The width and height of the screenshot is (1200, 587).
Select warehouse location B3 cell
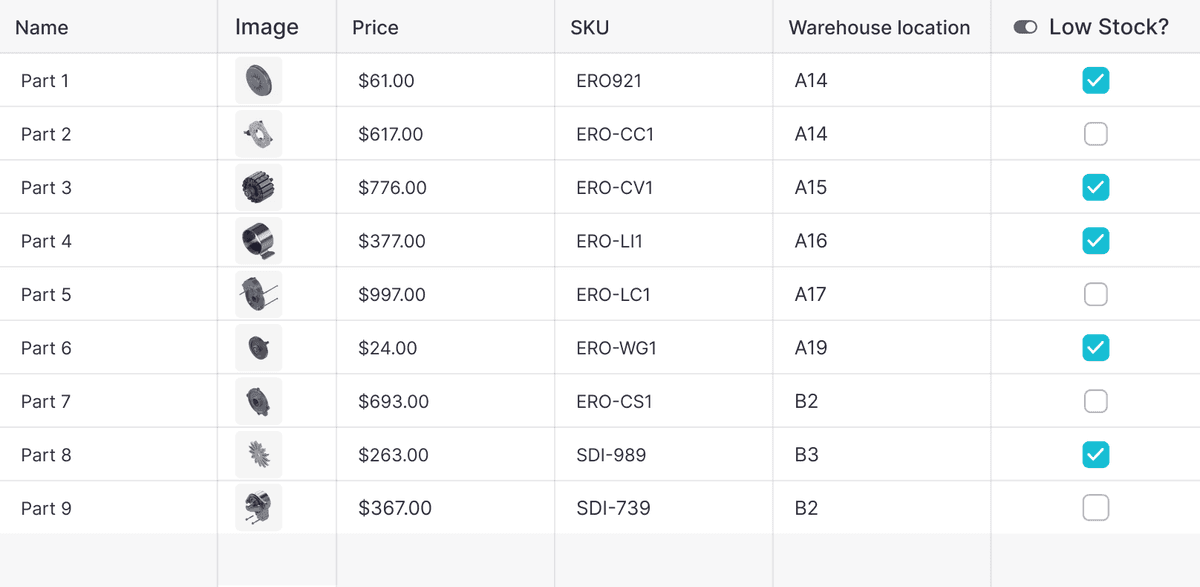(806, 455)
